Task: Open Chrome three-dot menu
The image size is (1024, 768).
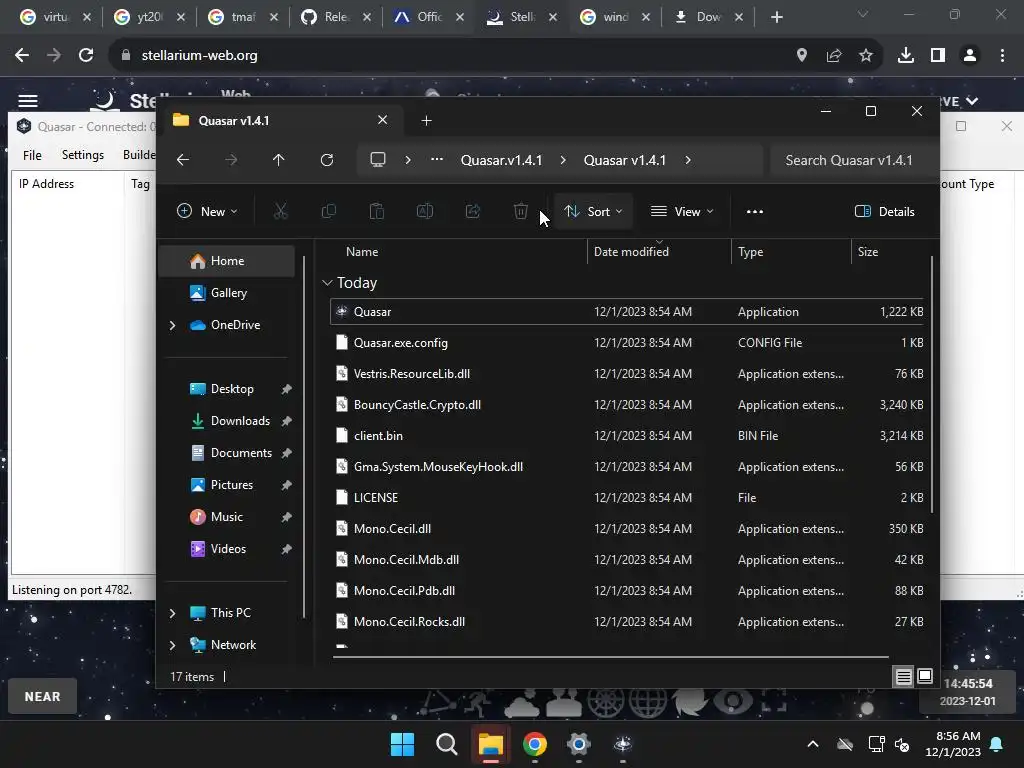Action: tap(1002, 56)
